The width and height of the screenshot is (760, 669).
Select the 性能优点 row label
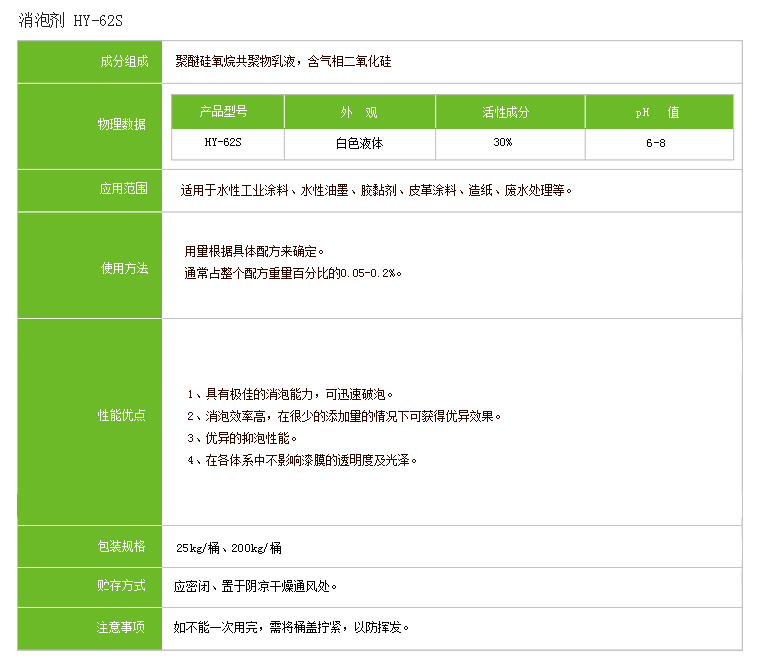(x=121, y=415)
